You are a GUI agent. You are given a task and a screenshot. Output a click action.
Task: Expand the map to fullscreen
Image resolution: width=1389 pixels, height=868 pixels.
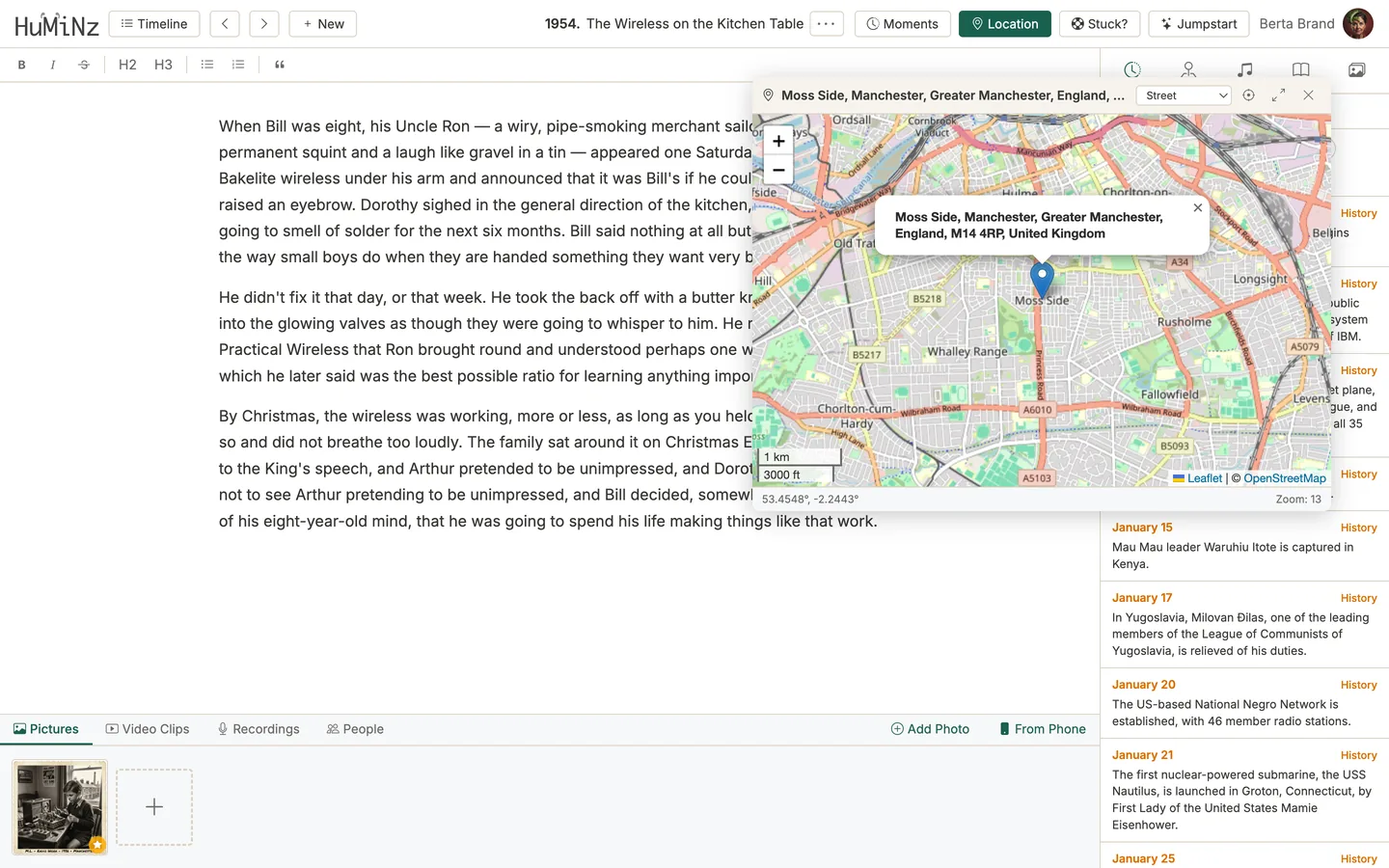point(1278,95)
